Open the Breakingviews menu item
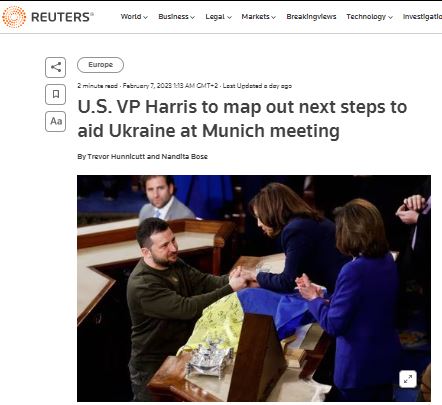 coord(311,17)
